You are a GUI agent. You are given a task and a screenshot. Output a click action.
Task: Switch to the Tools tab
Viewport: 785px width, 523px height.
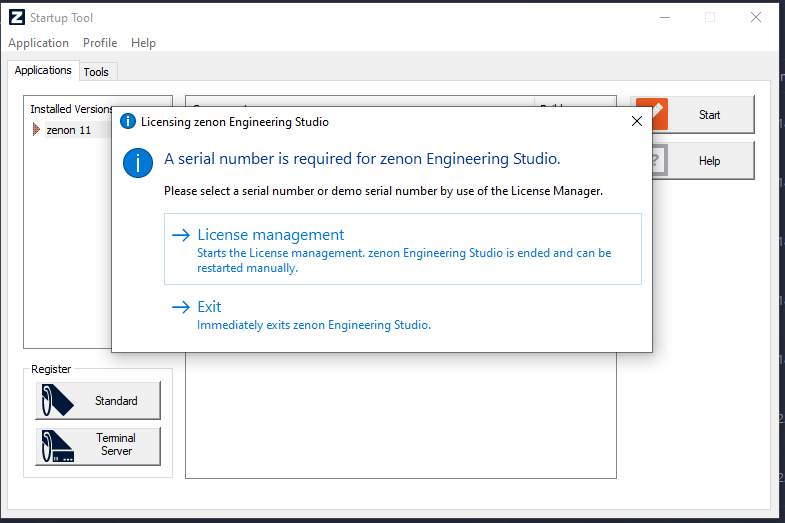[96, 72]
